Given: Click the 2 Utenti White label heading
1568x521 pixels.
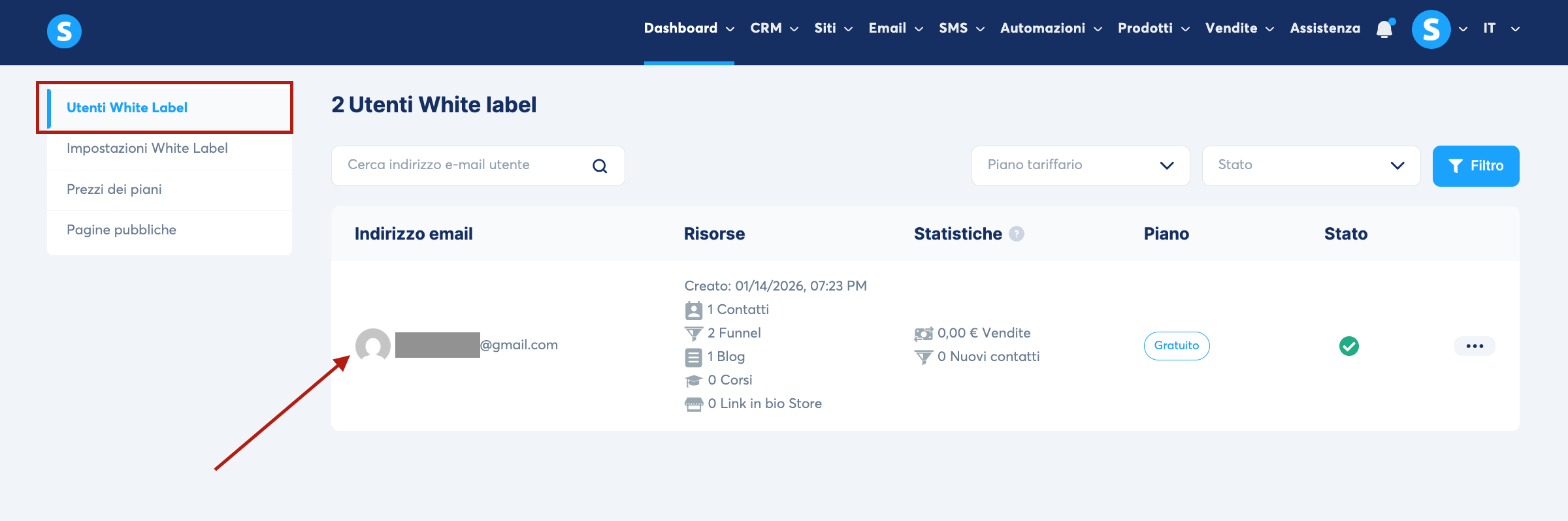Looking at the screenshot, I should tap(434, 104).
